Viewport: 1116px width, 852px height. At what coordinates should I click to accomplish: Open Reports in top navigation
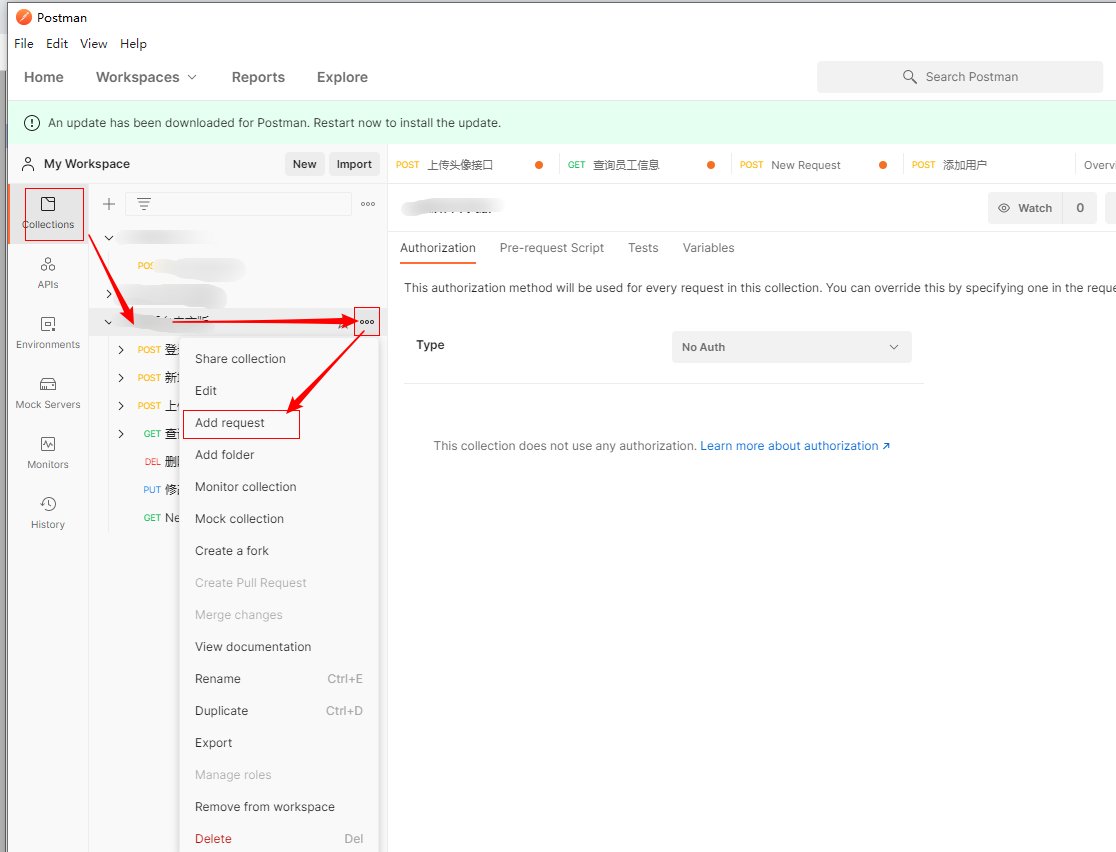pyautogui.click(x=258, y=77)
